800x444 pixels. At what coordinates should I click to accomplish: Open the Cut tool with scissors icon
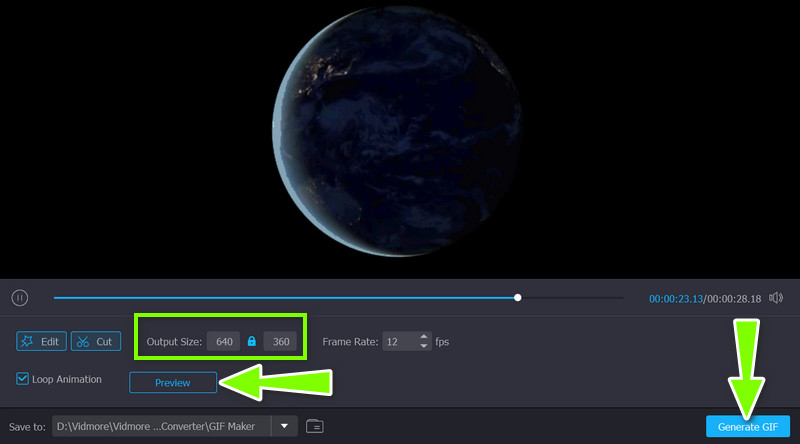95,341
